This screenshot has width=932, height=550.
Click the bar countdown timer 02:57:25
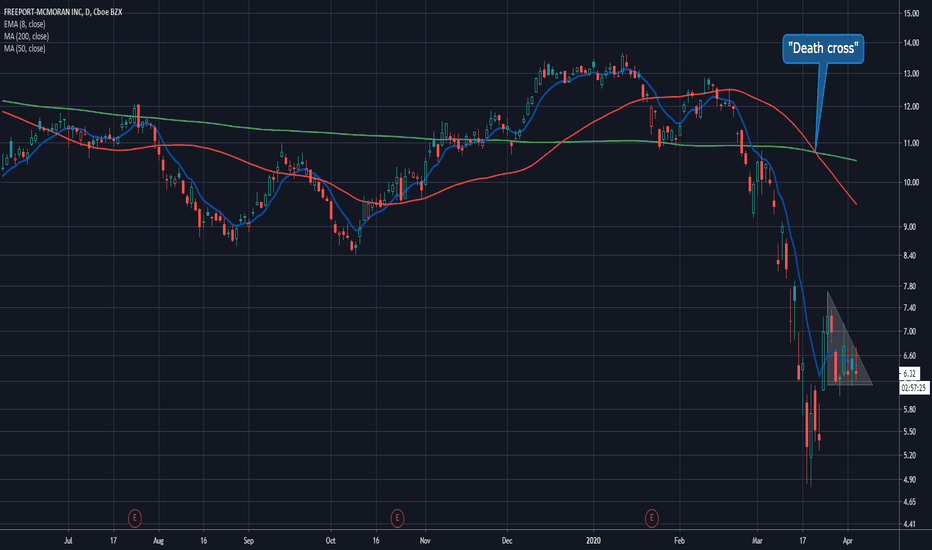[914, 388]
